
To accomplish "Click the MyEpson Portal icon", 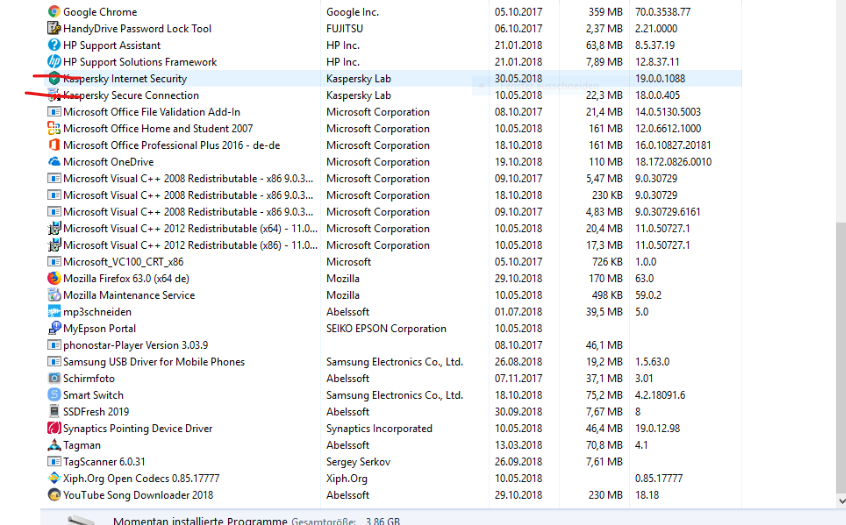I will (x=54, y=328).
